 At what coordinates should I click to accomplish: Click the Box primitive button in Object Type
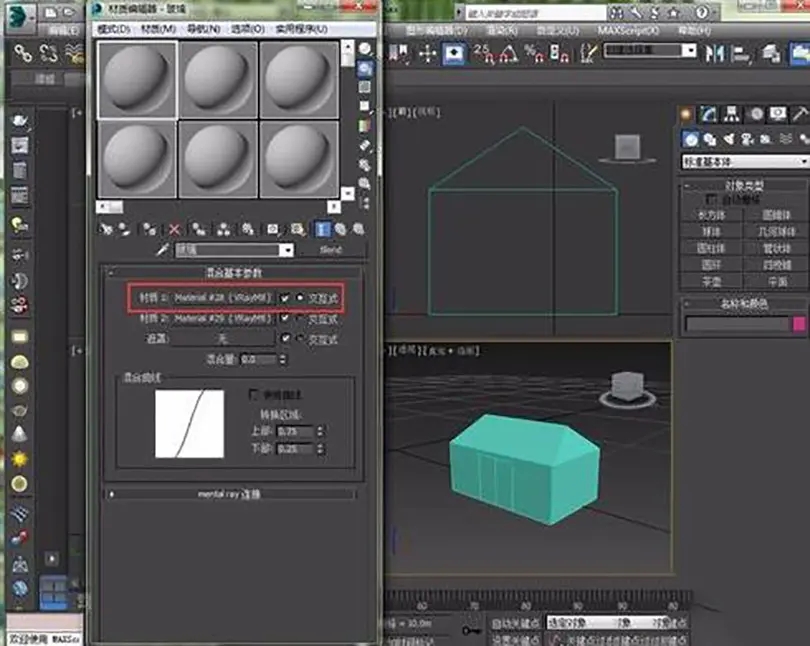pos(711,215)
